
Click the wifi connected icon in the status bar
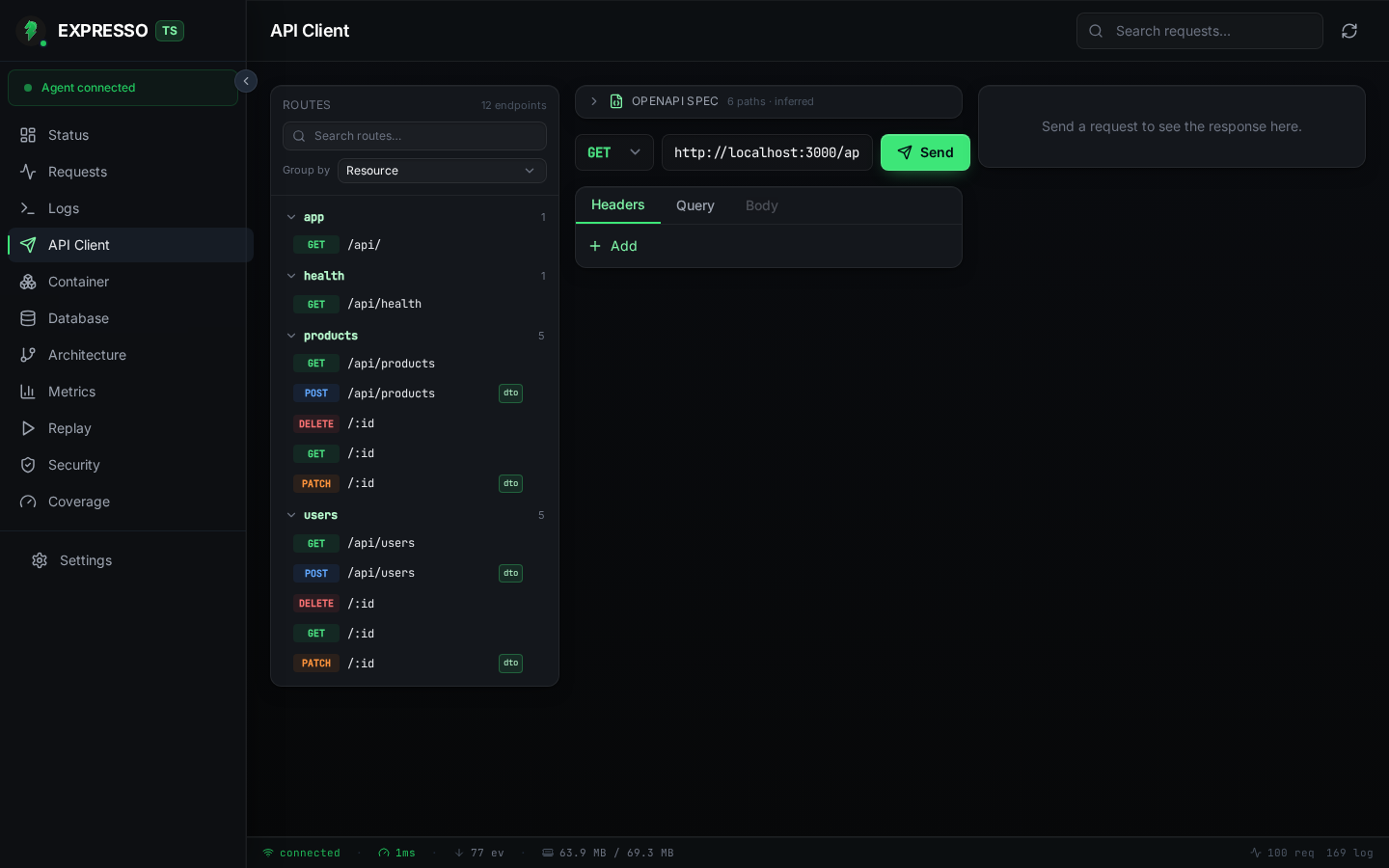268,853
